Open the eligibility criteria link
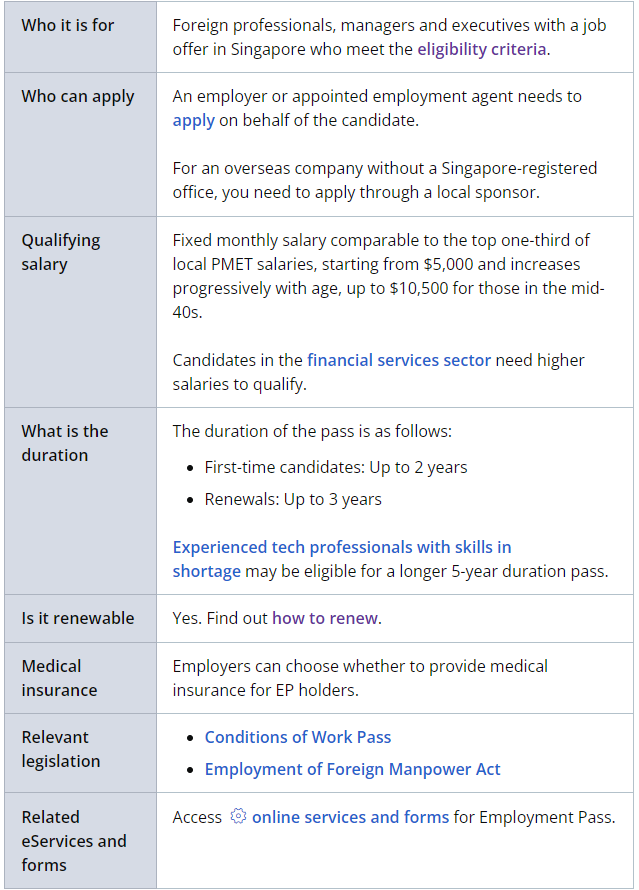 [x=482, y=49]
